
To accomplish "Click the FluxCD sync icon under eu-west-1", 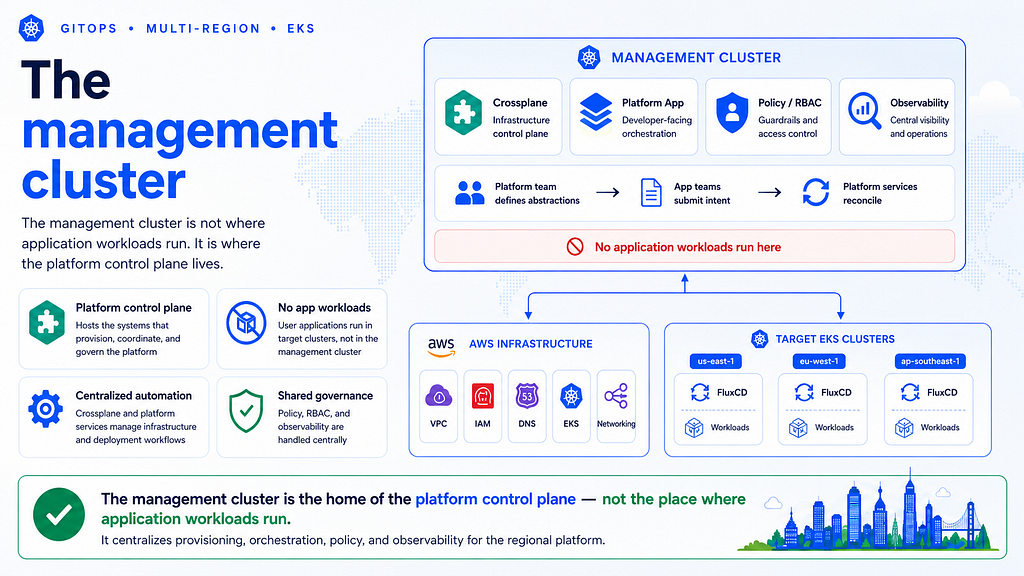I will [x=804, y=392].
